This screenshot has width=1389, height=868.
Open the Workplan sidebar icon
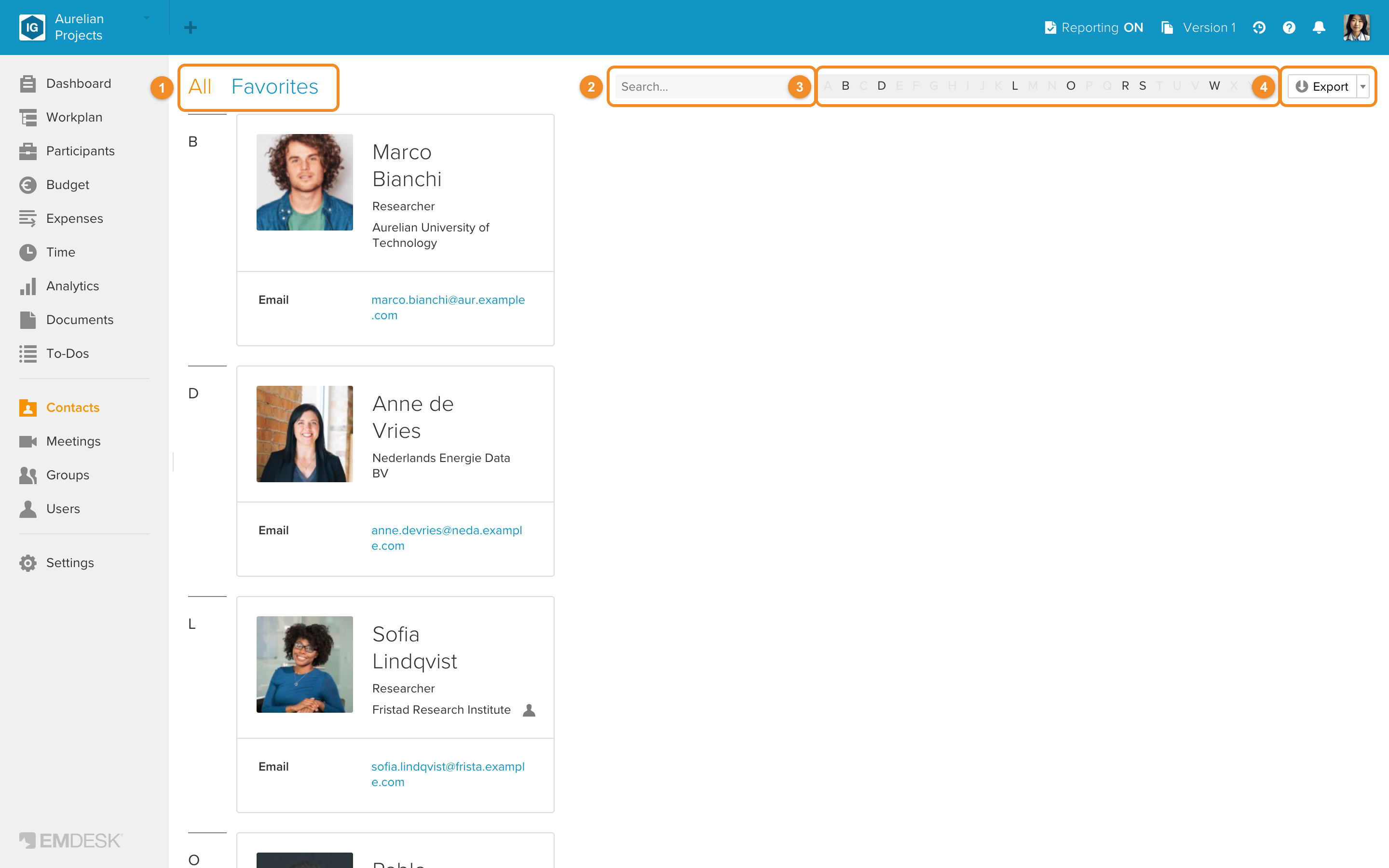[x=27, y=117]
